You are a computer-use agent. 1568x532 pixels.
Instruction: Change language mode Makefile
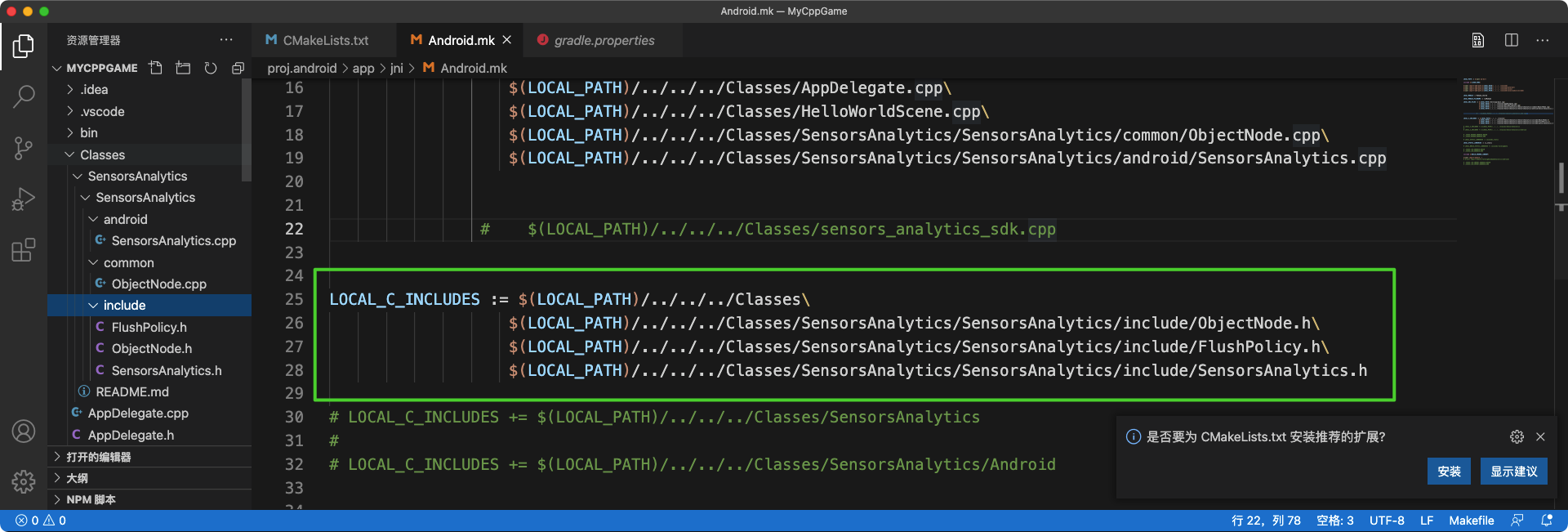click(1472, 521)
